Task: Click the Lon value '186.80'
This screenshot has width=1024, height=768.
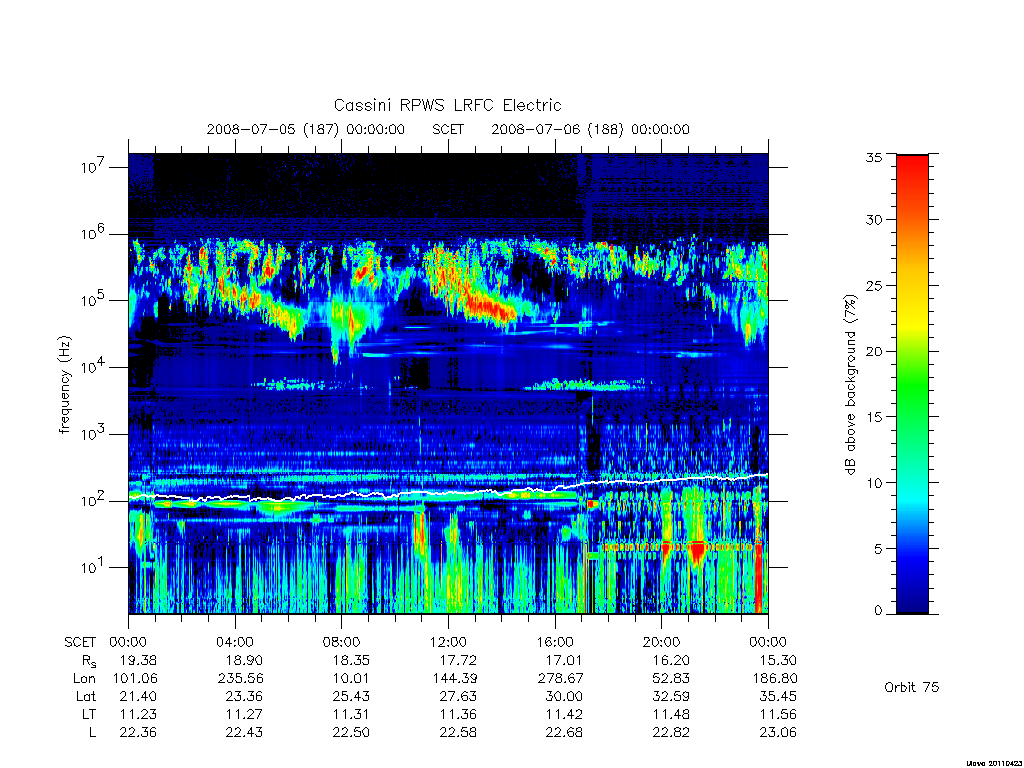Action: [x=775, y=679]
